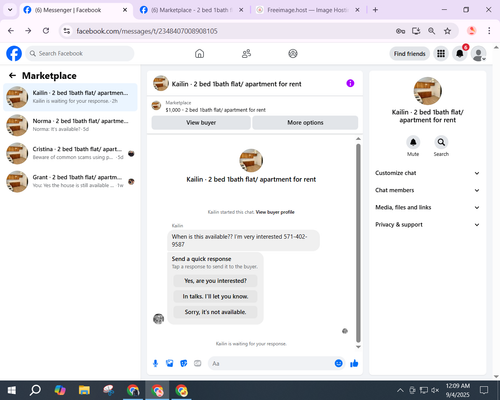This screenshot has width=500, height=400.
Task: Open the Kailin conversation in the list
Action: [x=70, y=97]
